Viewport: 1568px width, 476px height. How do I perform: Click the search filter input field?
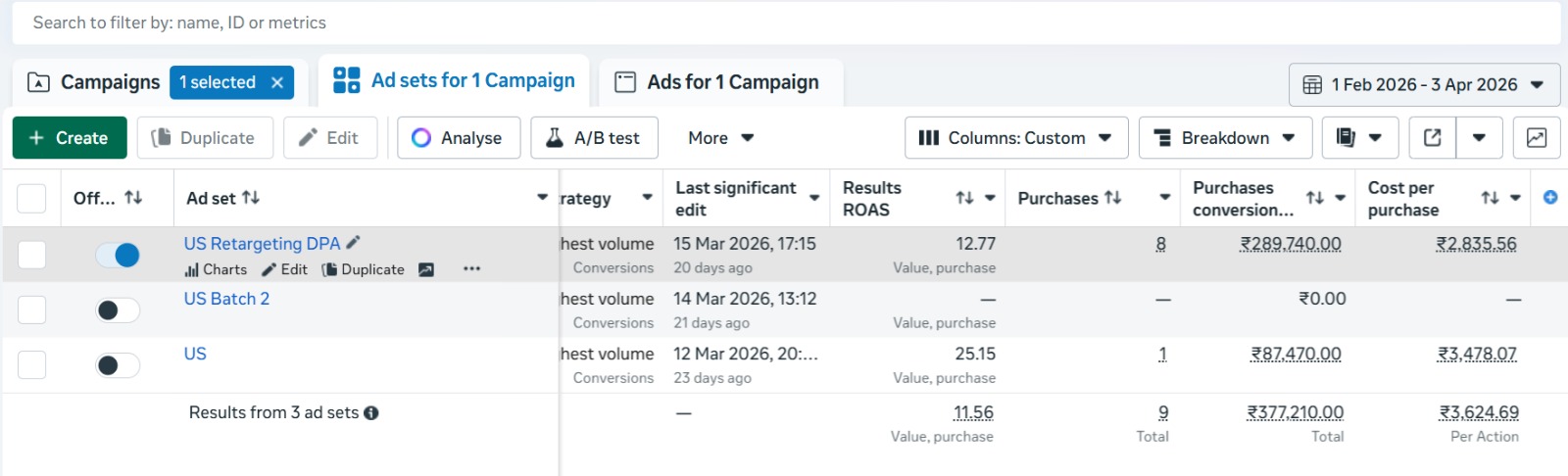[784, 23]
